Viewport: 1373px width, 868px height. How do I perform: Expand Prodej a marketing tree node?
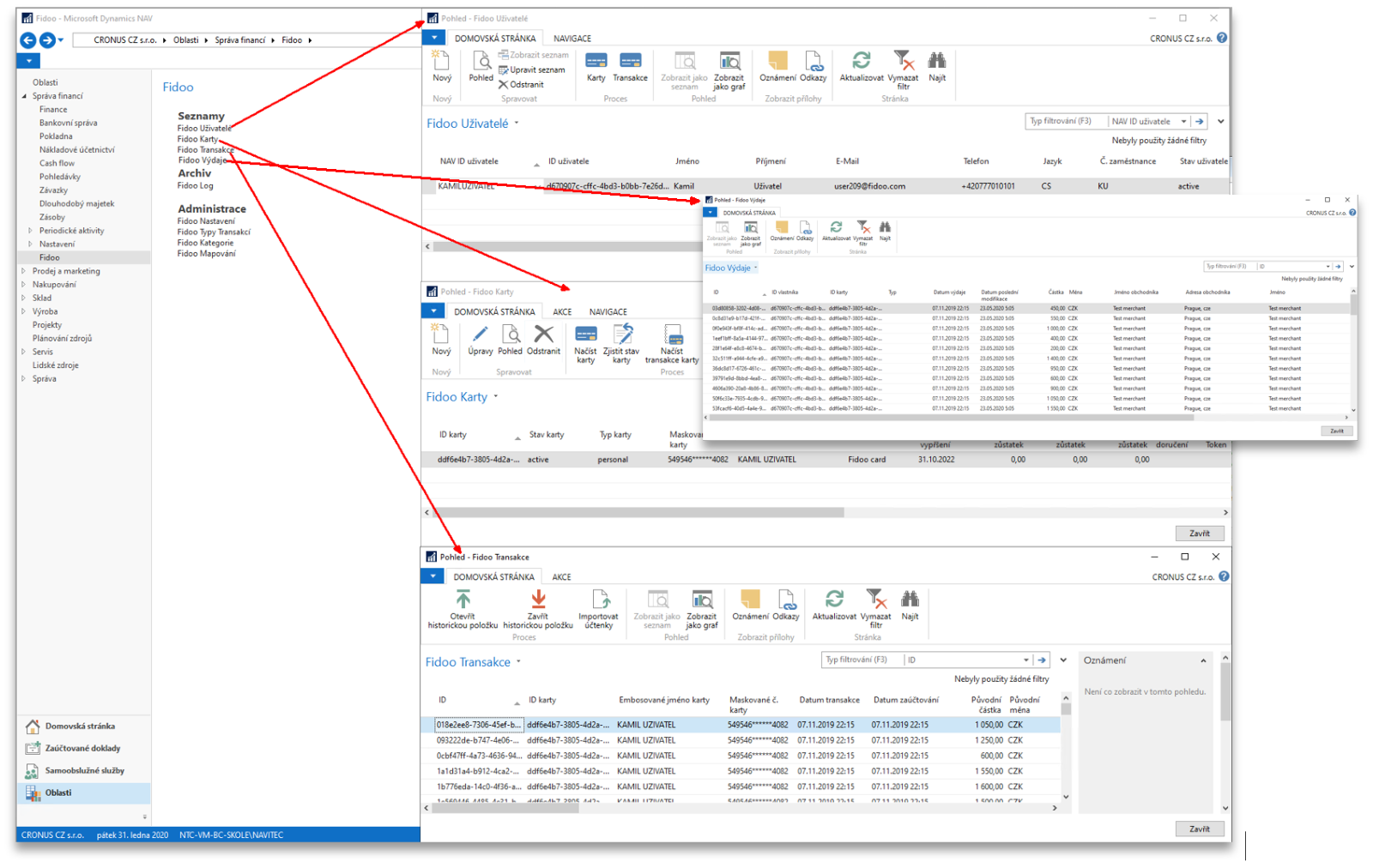pyautogui.click(x=24, y=271)
